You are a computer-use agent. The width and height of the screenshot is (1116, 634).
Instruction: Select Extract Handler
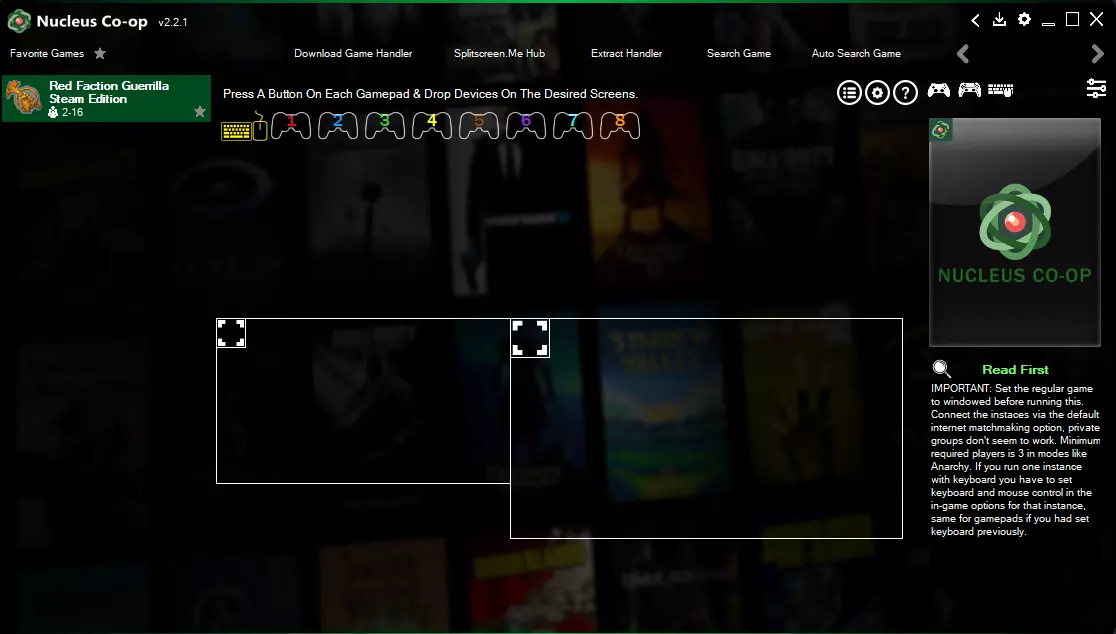tap(626, 53)
